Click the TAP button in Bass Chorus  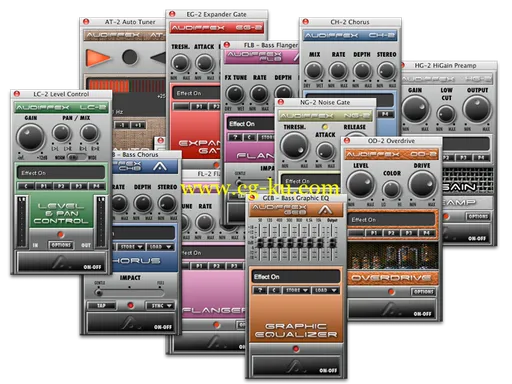pos(101,305)
